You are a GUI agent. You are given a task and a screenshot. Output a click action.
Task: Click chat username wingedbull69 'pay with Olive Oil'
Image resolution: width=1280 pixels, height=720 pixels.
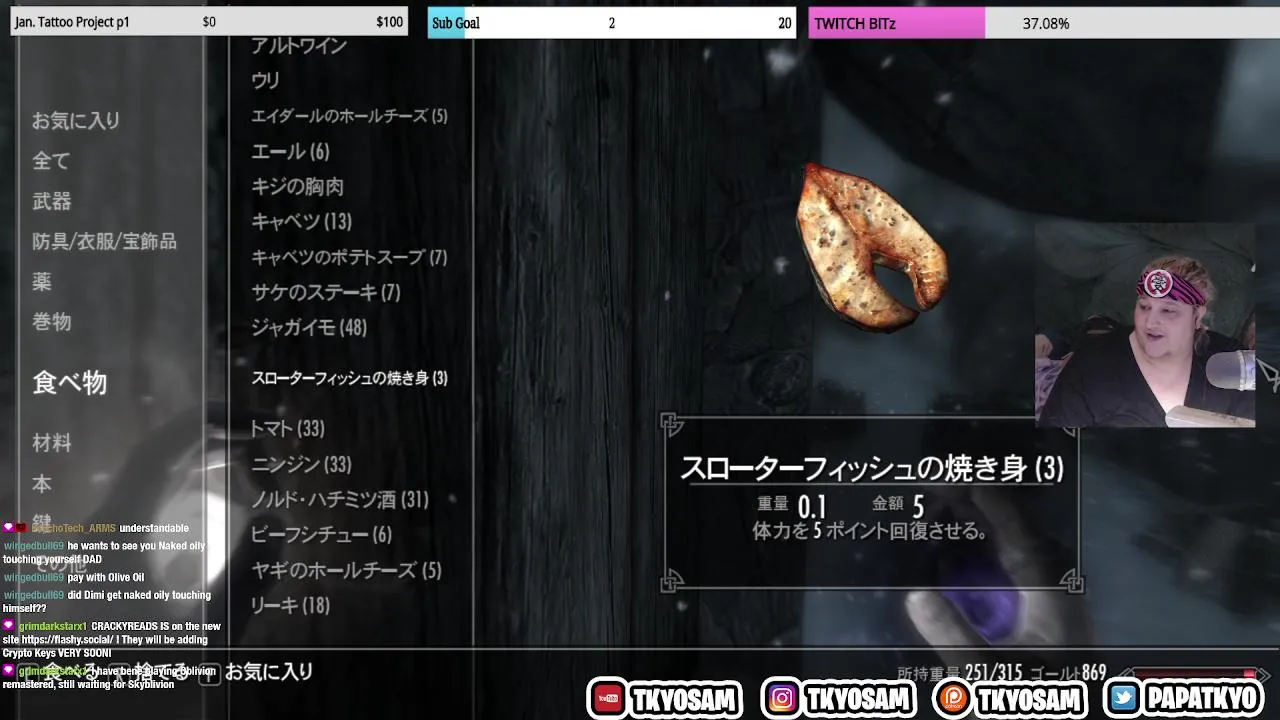[x=34, y=578]
